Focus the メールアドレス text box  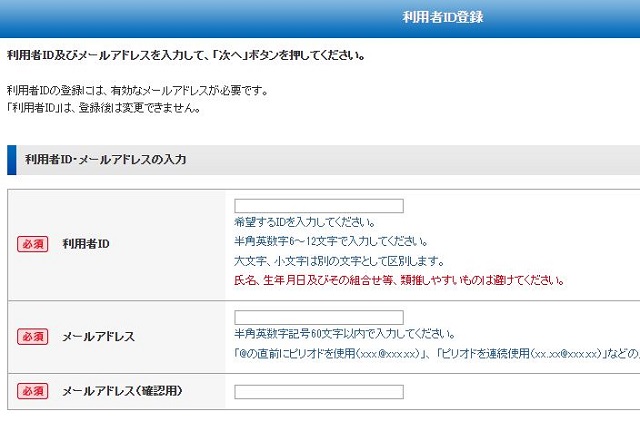pyautogui.click(x=318, y=317)
